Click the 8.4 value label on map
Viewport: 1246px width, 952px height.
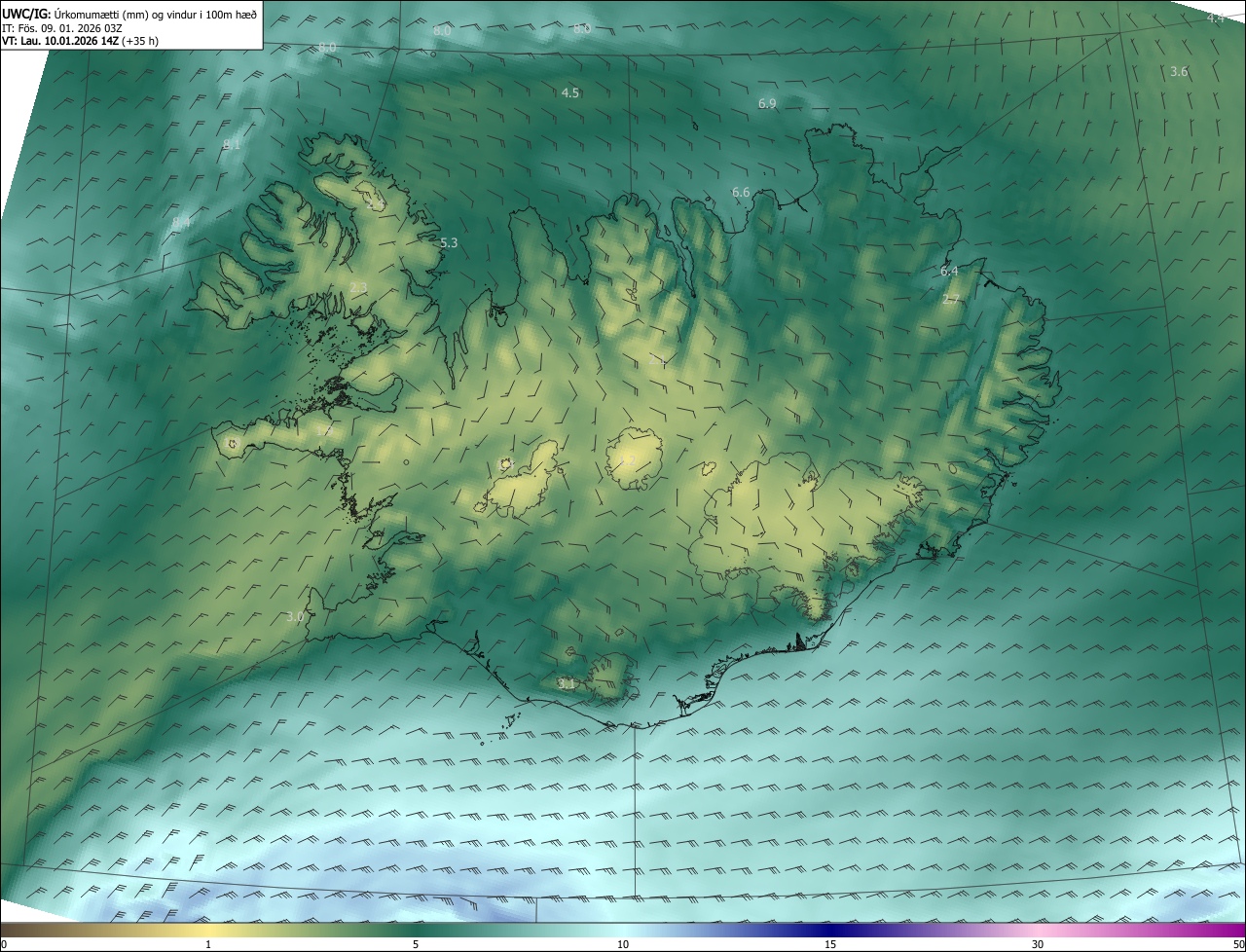(181, 223)
